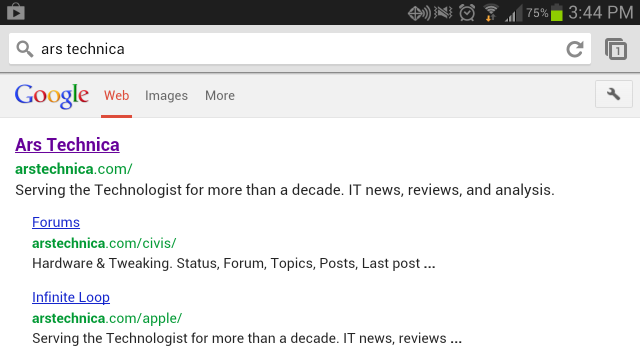Tap the 3:44 PM clock
The width and height of the screenshot is (640, 360).
coord(601,13)
